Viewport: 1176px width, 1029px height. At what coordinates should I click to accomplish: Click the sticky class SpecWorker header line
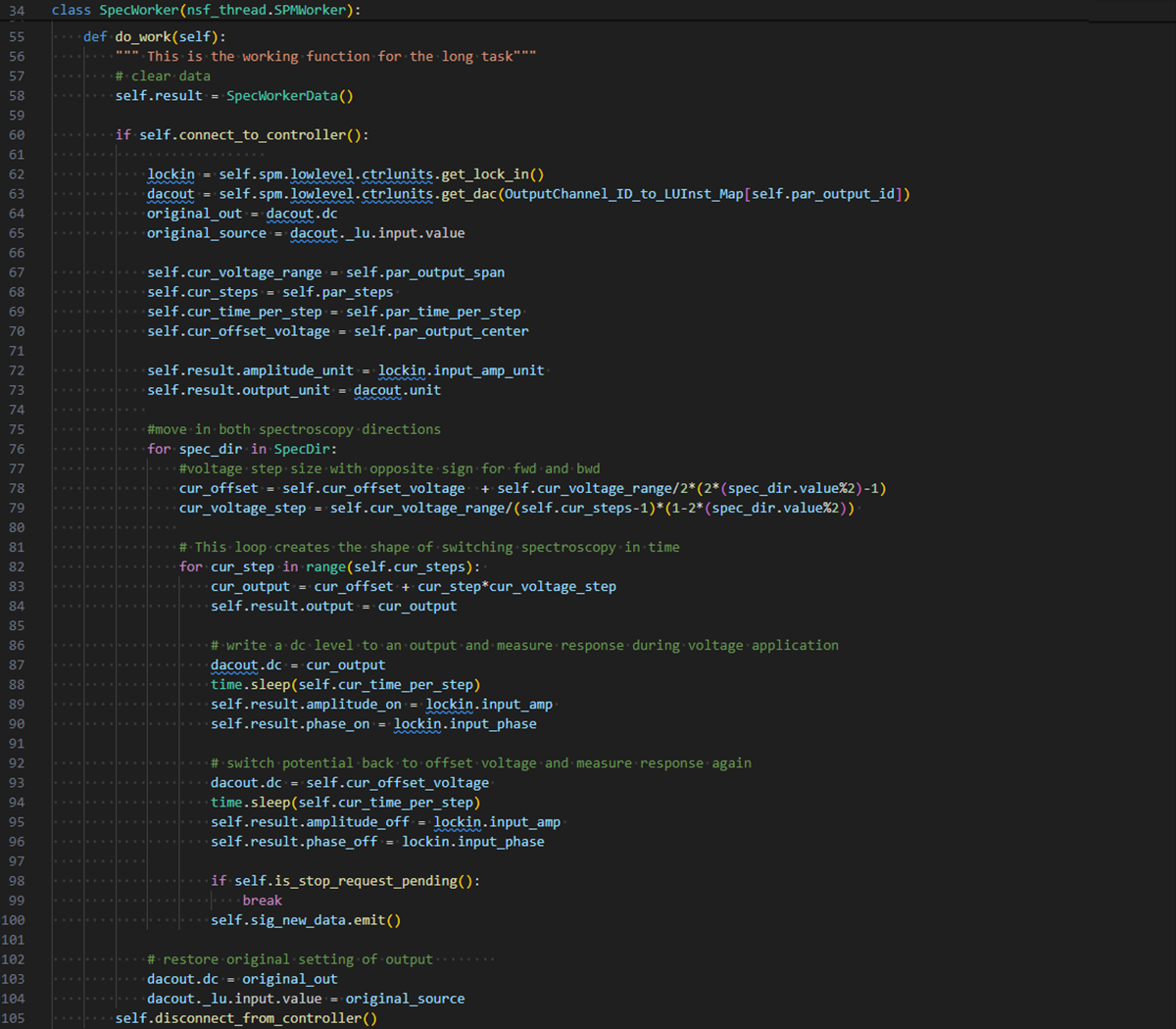tap(206, 10)
